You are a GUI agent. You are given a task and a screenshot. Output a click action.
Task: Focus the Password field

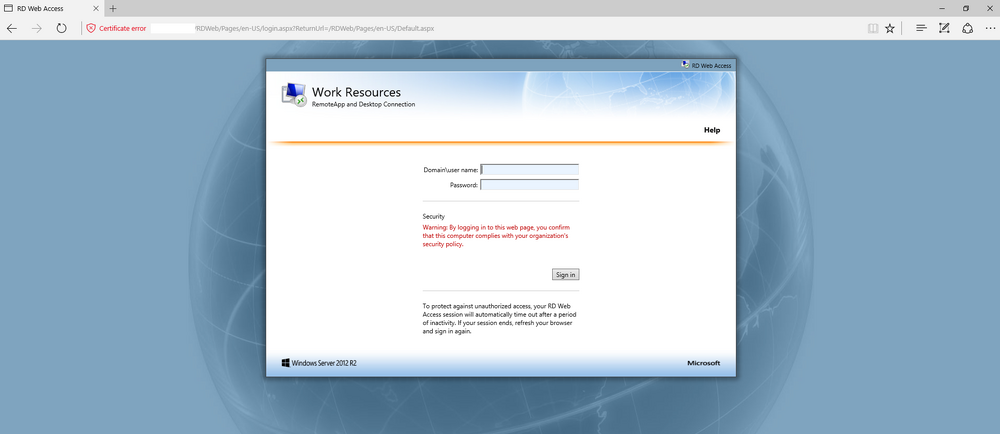[x=529, y=185]
